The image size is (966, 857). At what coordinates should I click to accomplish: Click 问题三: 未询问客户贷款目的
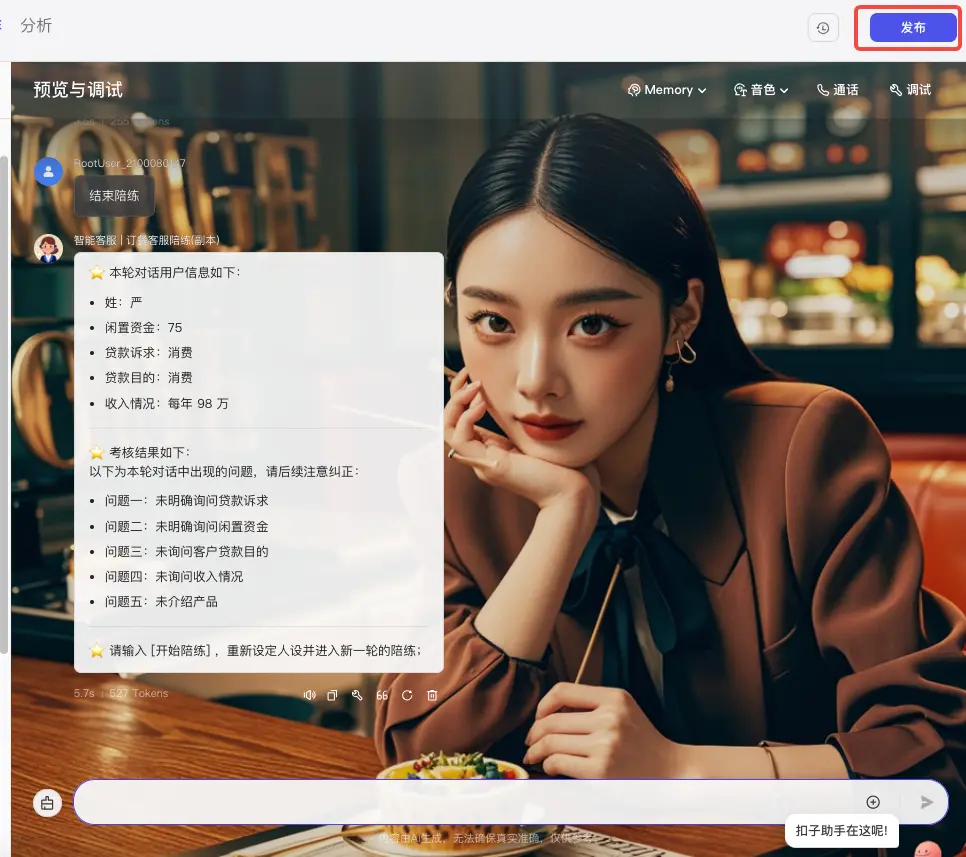coord(187,551)
